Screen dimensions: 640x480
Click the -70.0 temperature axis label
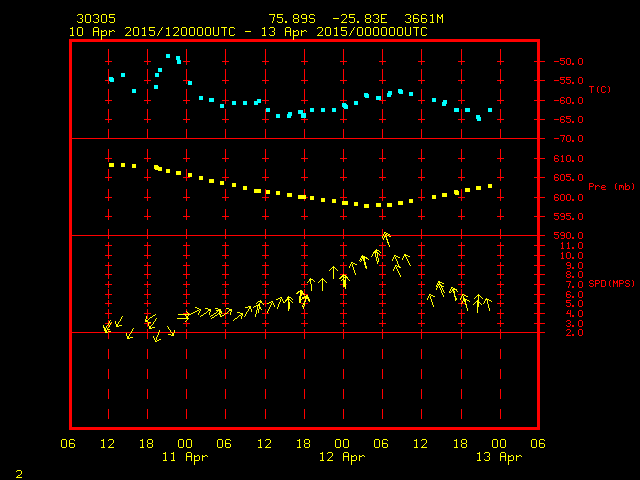point(568,139)
